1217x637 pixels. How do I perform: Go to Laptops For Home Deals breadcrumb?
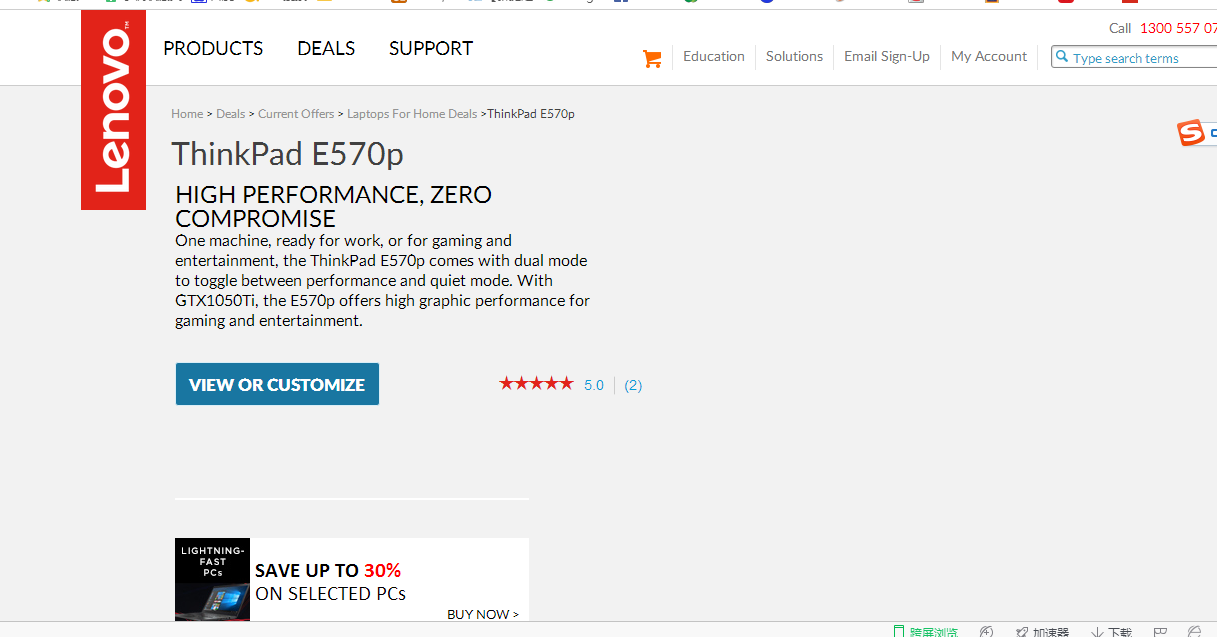pos(412,114)
